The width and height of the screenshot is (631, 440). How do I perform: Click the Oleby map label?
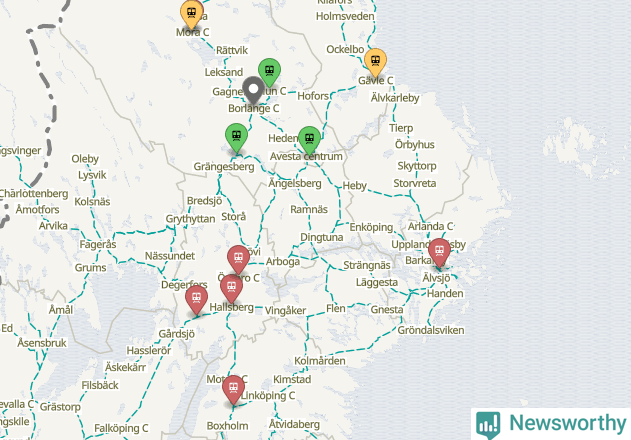pyautogui.click(x=85, y=159)
